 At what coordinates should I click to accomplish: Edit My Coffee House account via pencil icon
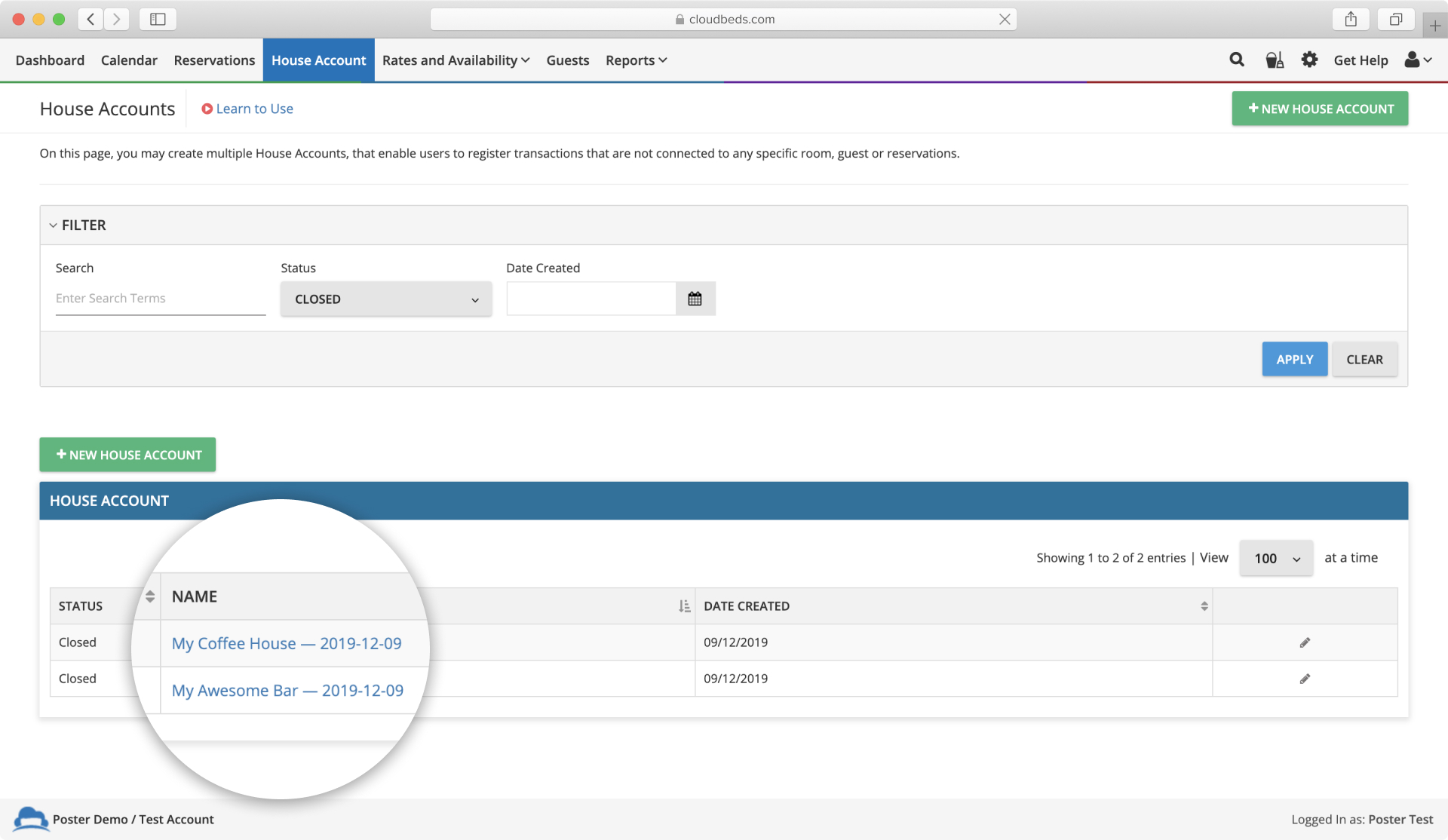pyautogui.click(x=1305, y=642)
